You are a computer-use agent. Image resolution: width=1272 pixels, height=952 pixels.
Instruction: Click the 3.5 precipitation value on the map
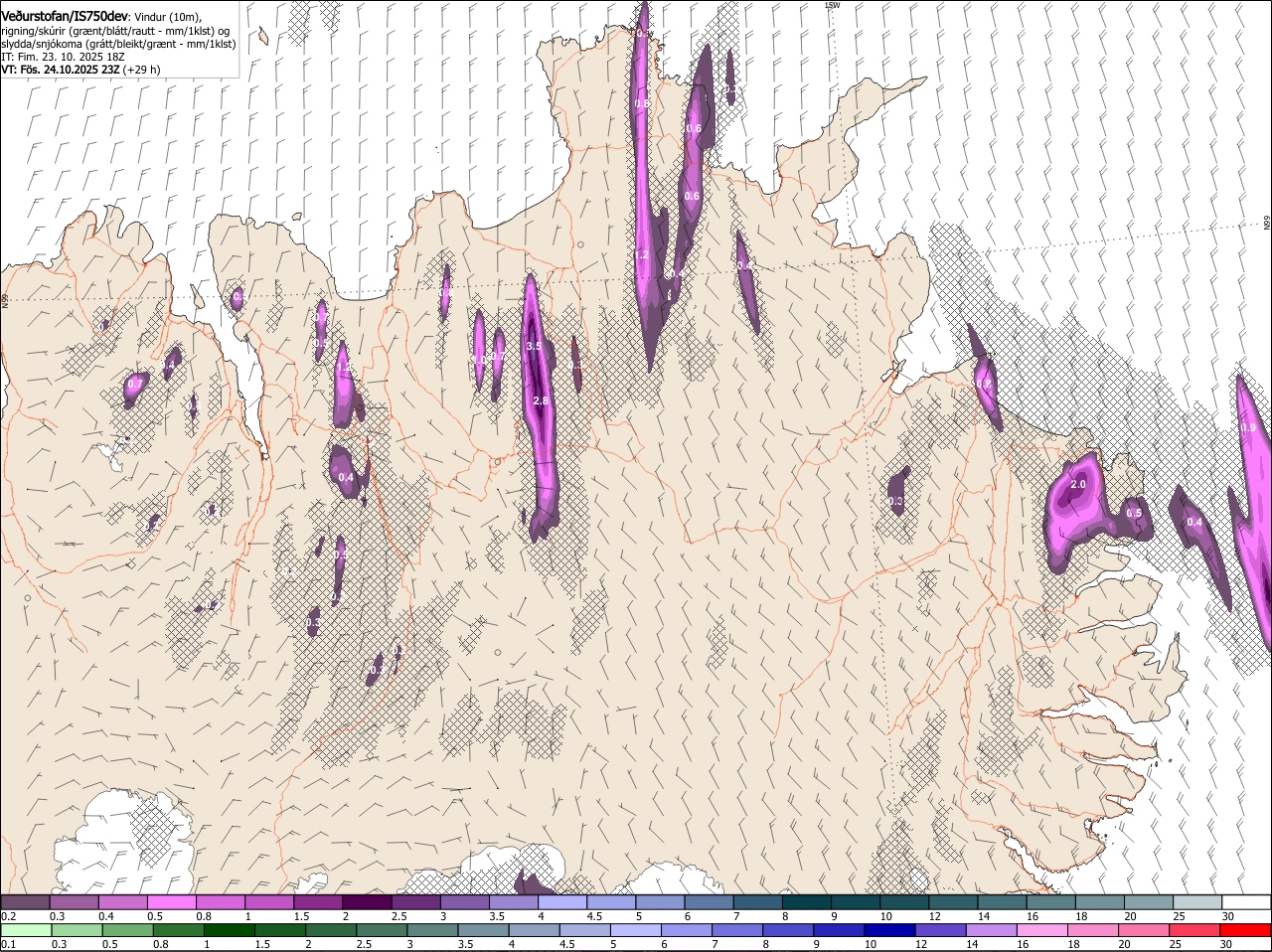pyautogui.click(x=534, y=347)
